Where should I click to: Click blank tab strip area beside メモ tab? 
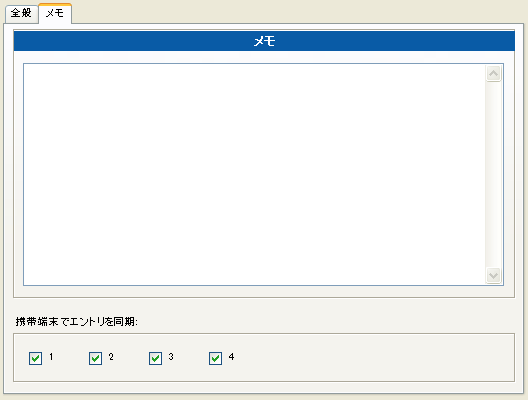click(x=296, y=13)
